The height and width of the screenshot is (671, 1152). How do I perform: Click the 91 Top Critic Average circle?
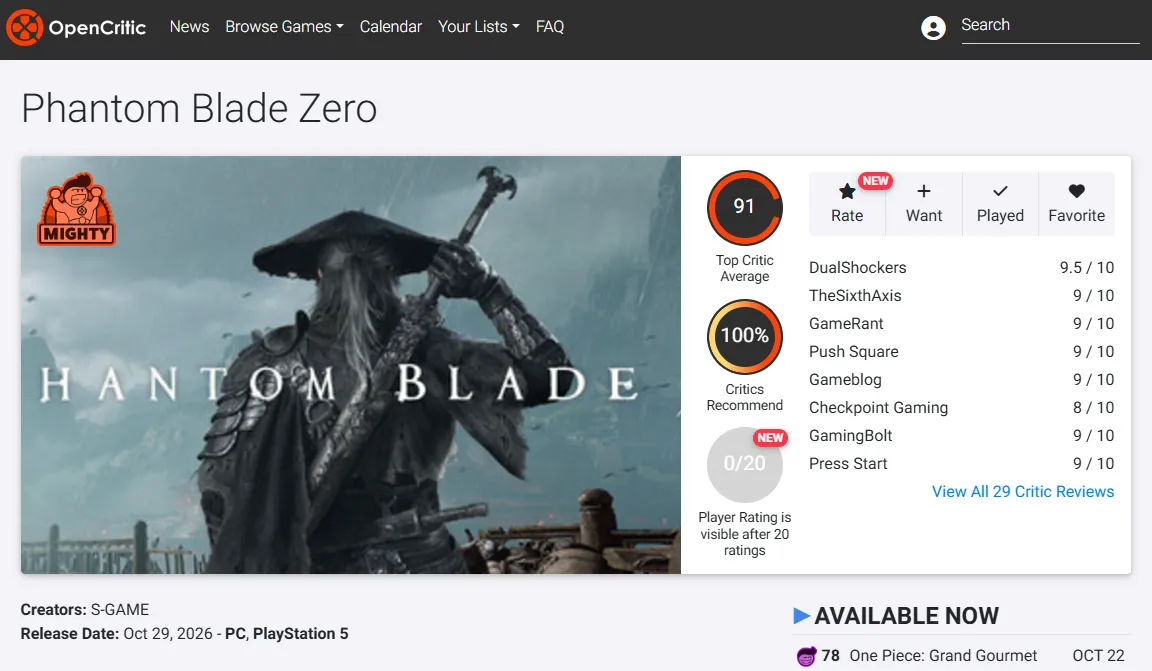pos(744,207)
